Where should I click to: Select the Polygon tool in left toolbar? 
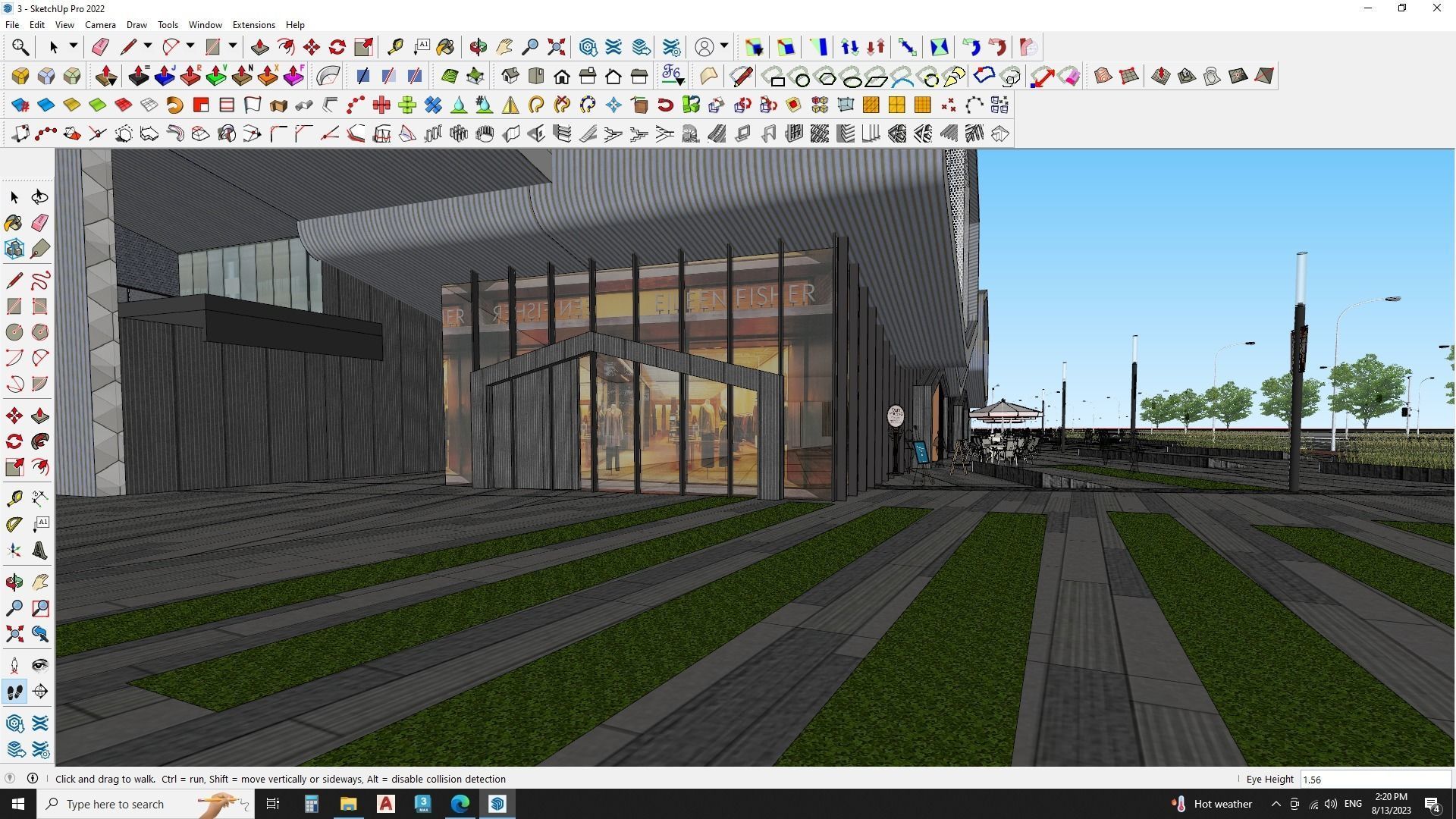point(40,332)
